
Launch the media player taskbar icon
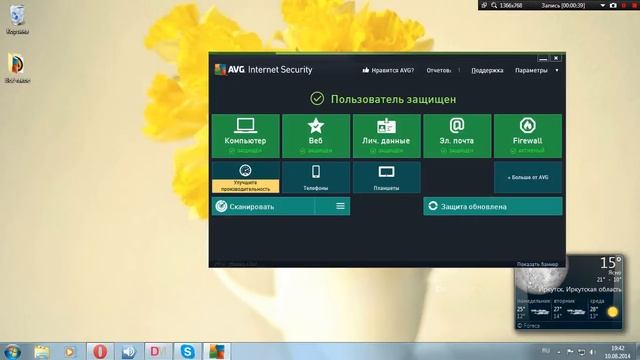69,351
